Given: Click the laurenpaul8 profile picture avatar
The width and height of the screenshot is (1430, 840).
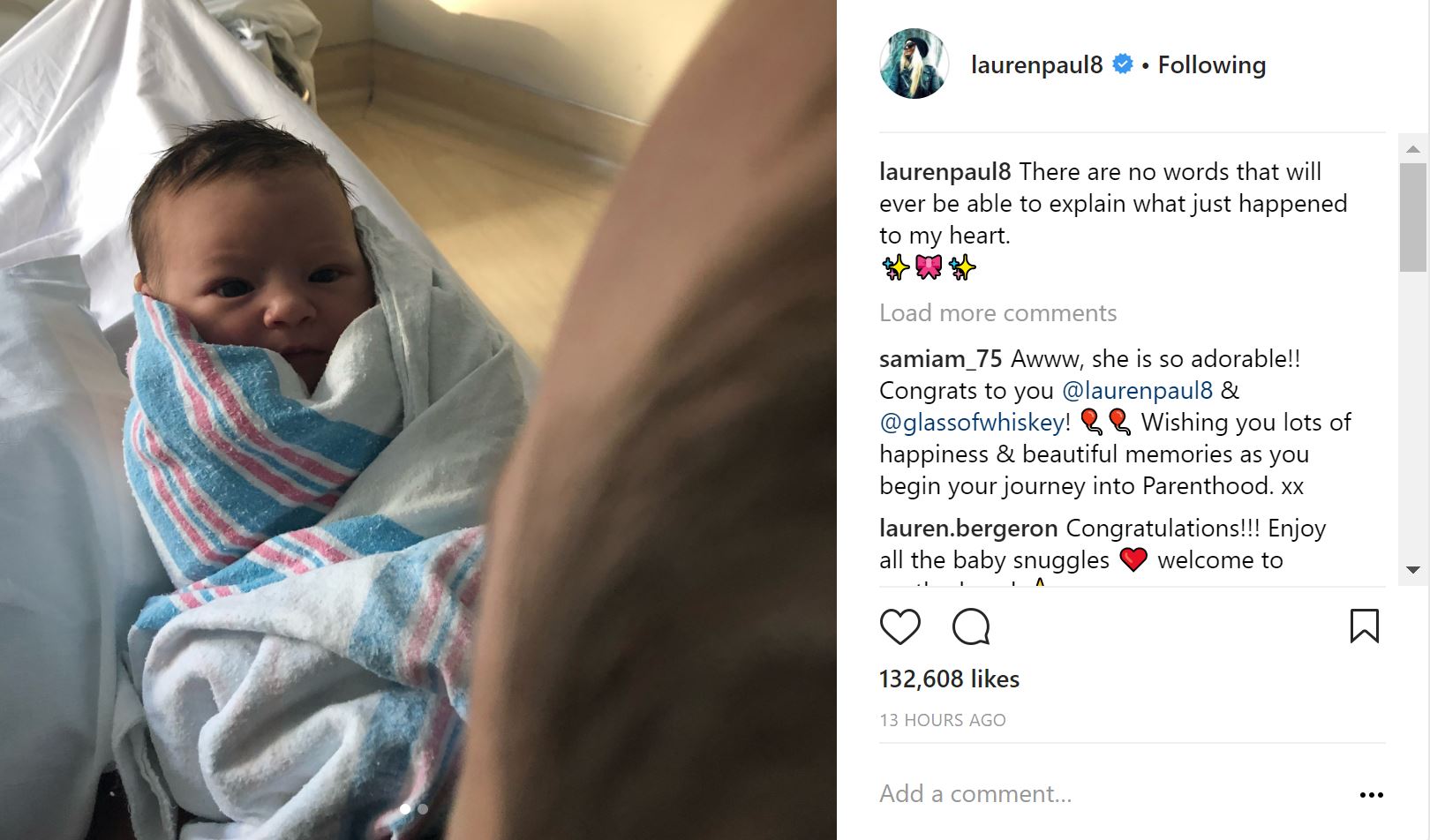Looking at the screenshot, I should click(914, 64).
